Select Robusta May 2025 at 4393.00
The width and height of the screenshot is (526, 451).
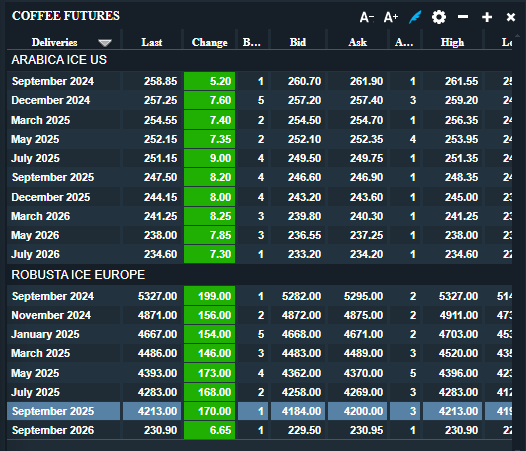(259, 373)
